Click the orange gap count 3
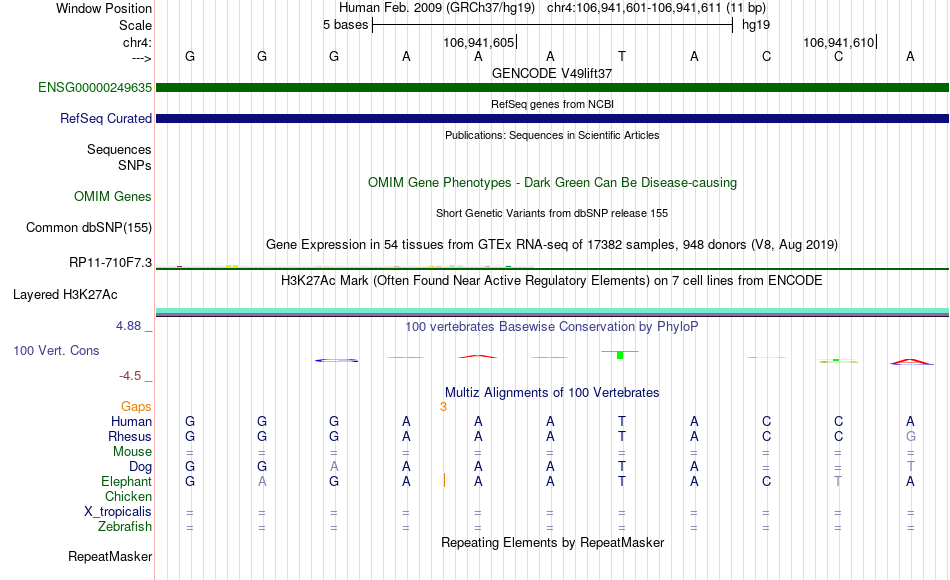950x580 pixels. (443, 407)
